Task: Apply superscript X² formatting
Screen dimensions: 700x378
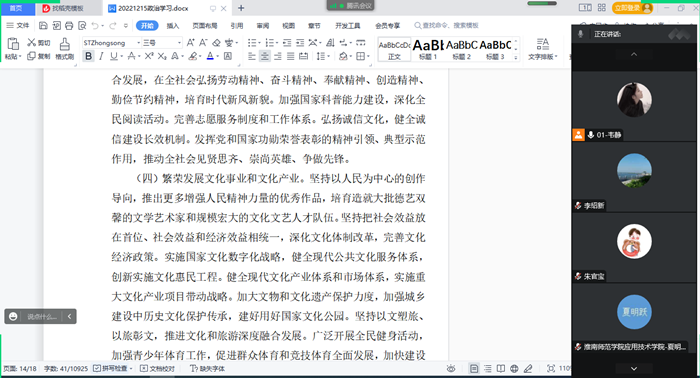Action: click(x=149, y=56)
